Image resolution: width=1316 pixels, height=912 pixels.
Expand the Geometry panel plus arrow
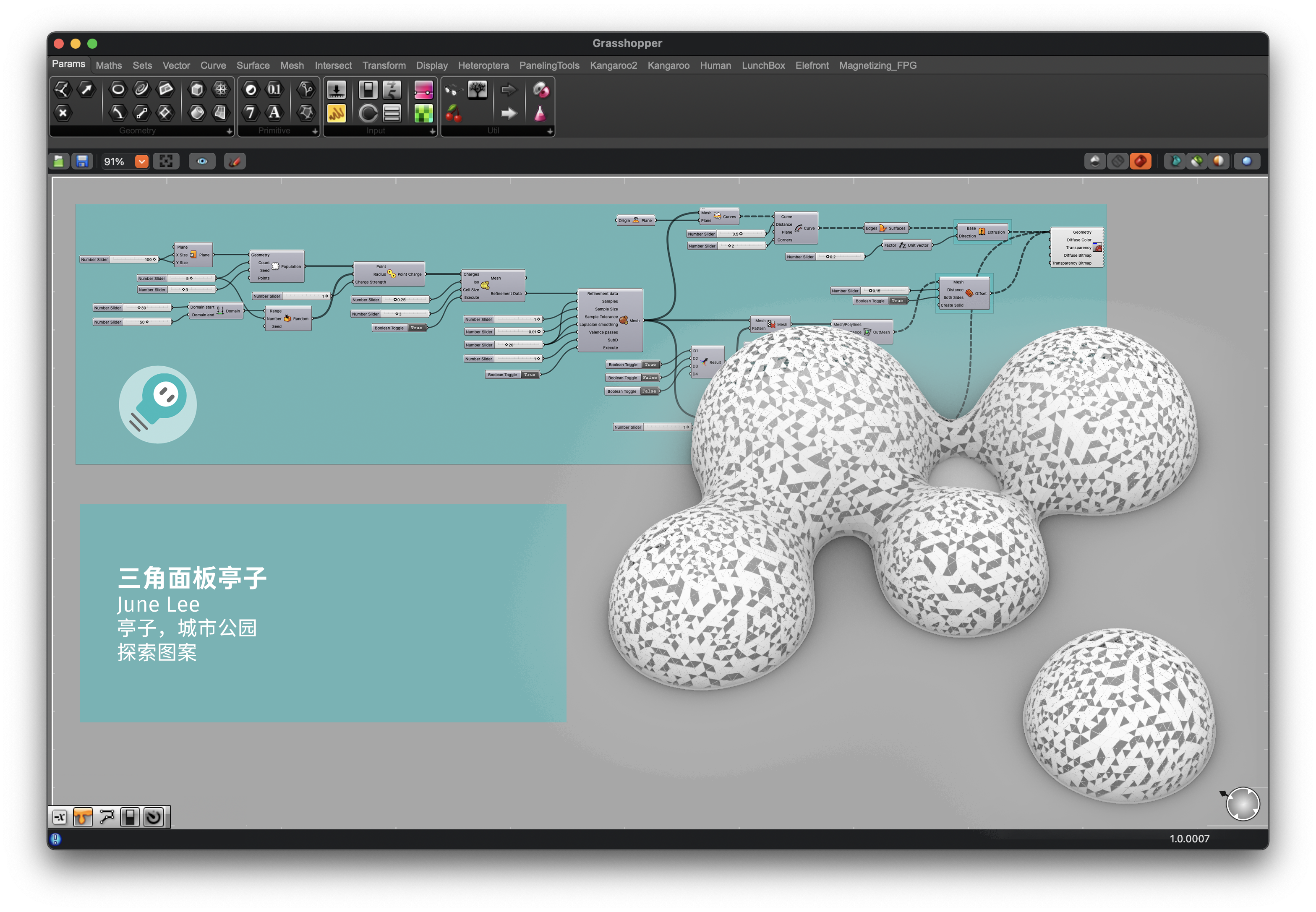coord(229,131)
